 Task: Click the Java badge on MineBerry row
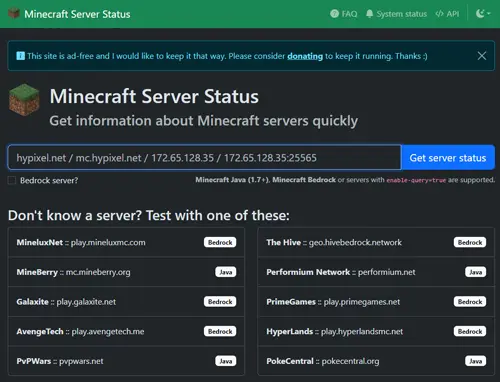pyautogui.click(x=226, y=272)
